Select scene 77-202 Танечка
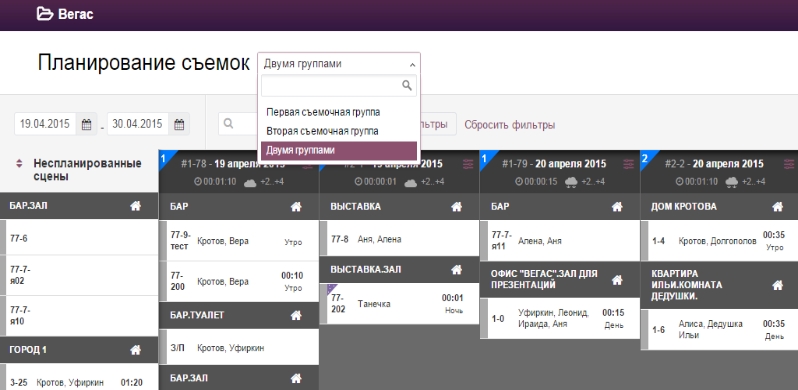798x390 pixels. pyautogui.click(x=400, y=303)
